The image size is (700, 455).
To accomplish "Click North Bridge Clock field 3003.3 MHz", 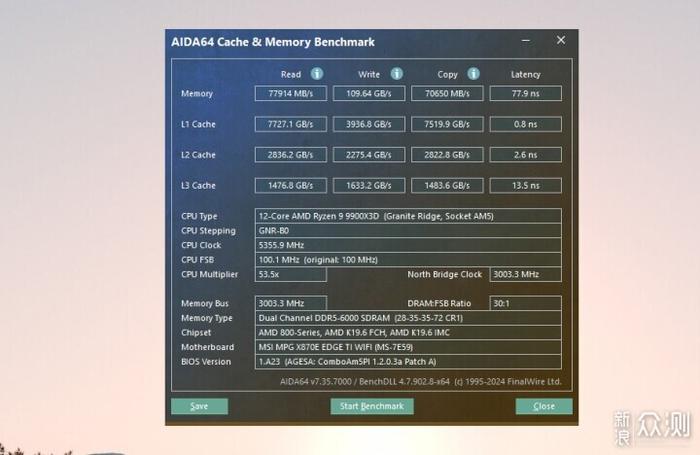I will pos(525,274).
